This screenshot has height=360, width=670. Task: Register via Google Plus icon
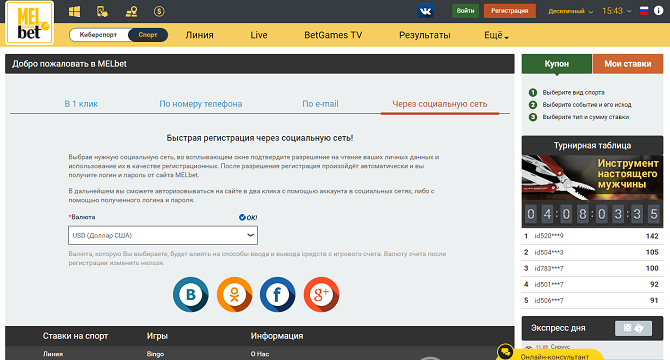[321, 294]
